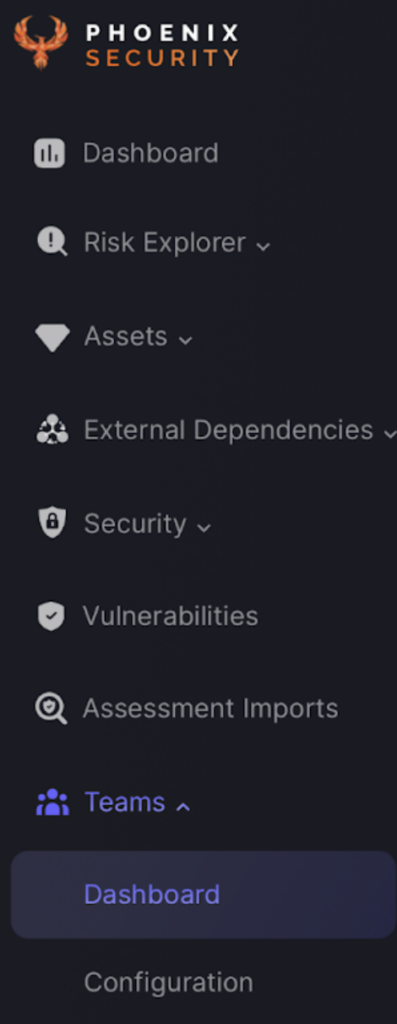Screen dimensions: 397x1024
Task: Click the Phoenix Security bird logo
Action: click(40, 42)
